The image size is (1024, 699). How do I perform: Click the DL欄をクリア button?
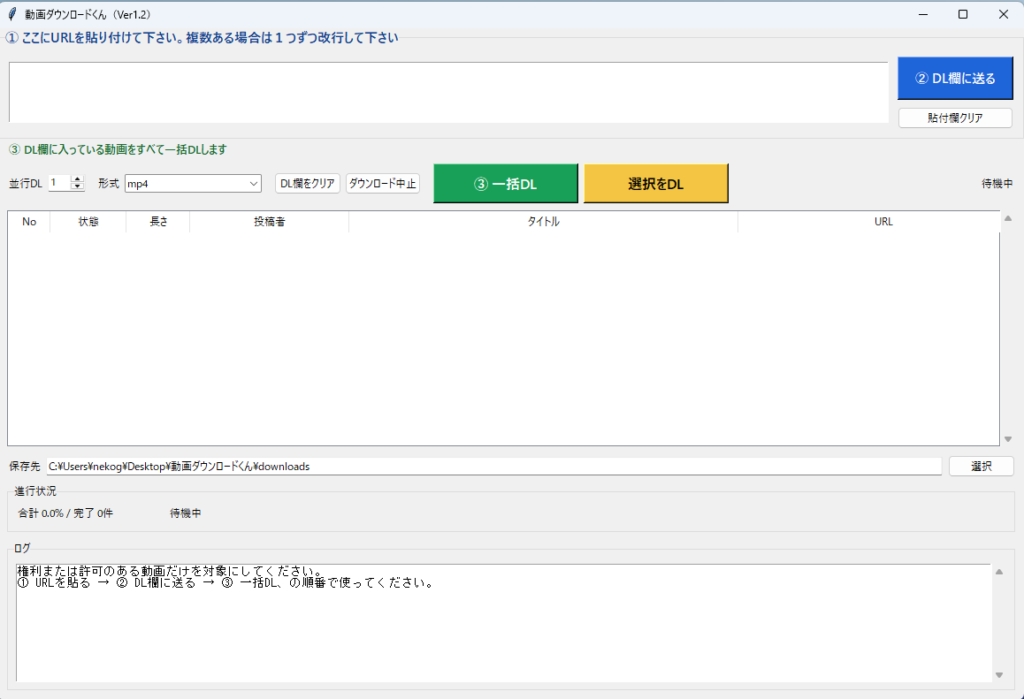pyautogui.click(x=308, y=184)
